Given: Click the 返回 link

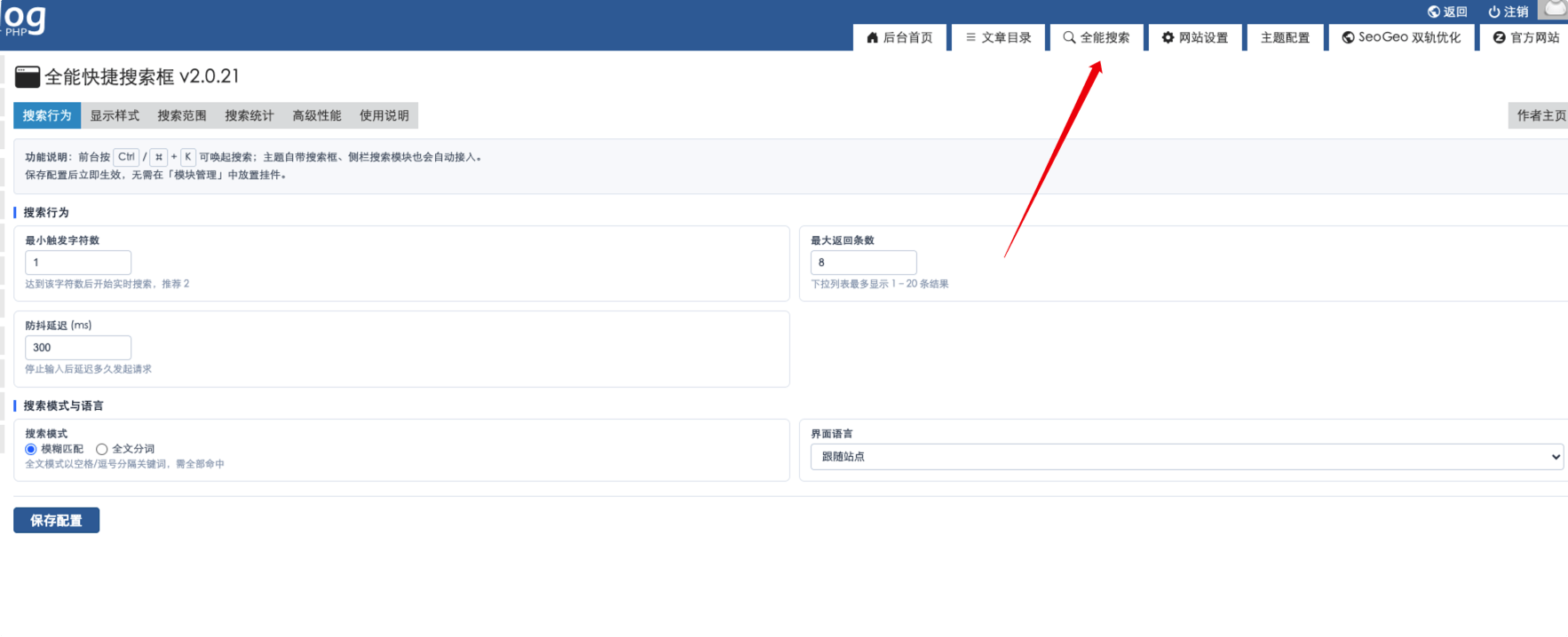Looking at the screenshot, I should coord(1447,12).
